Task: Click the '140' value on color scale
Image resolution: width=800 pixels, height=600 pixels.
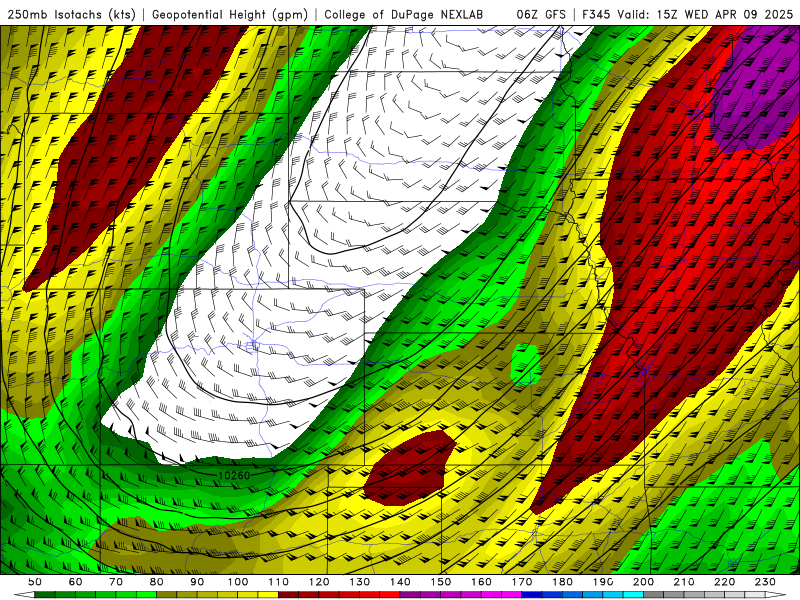Action: [400, 582]
